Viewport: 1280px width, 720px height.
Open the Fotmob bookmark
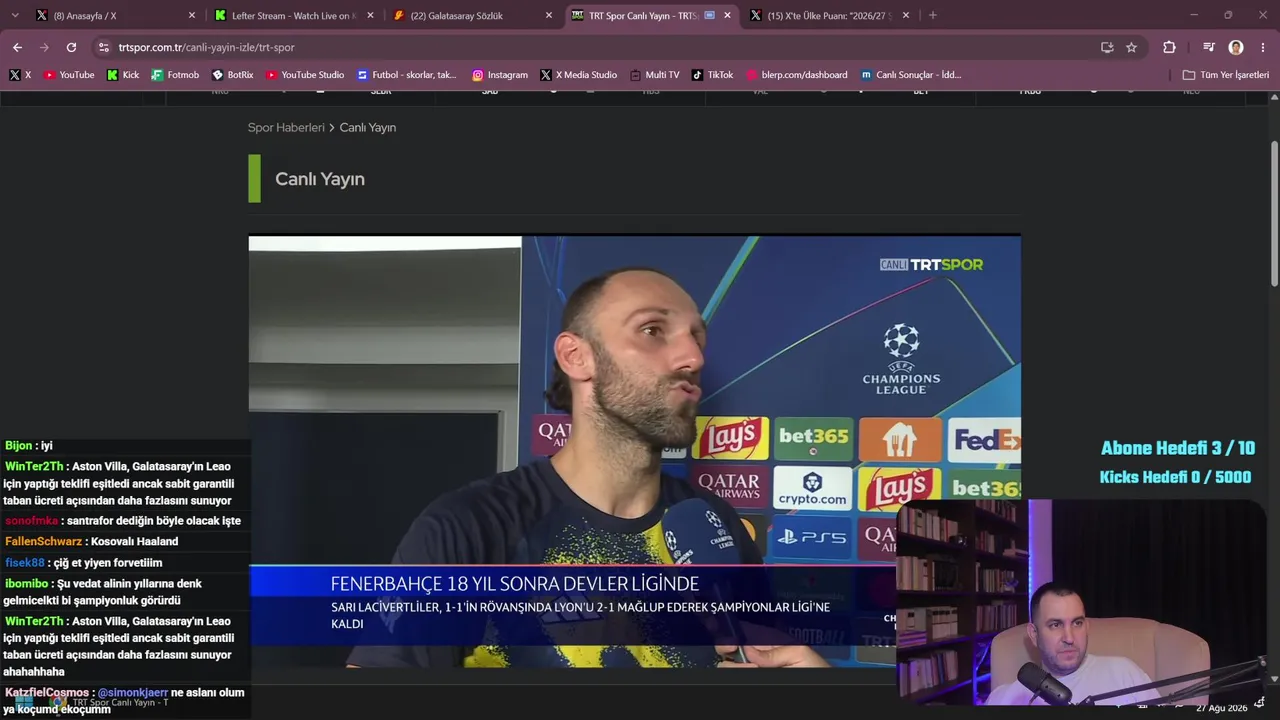click(x=175, y=75)
